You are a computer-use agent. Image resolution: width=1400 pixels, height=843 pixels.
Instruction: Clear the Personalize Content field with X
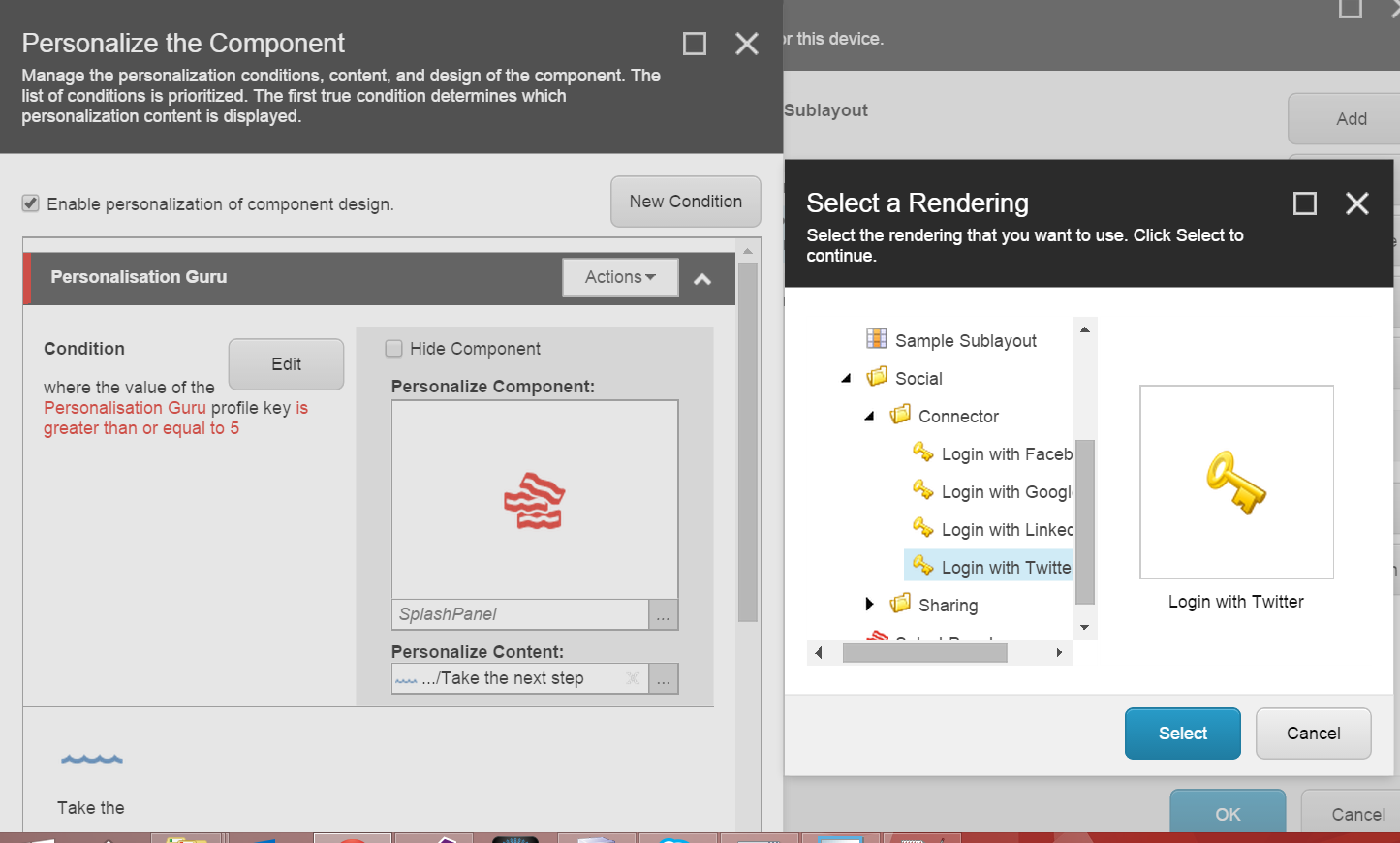pos(633,678)
